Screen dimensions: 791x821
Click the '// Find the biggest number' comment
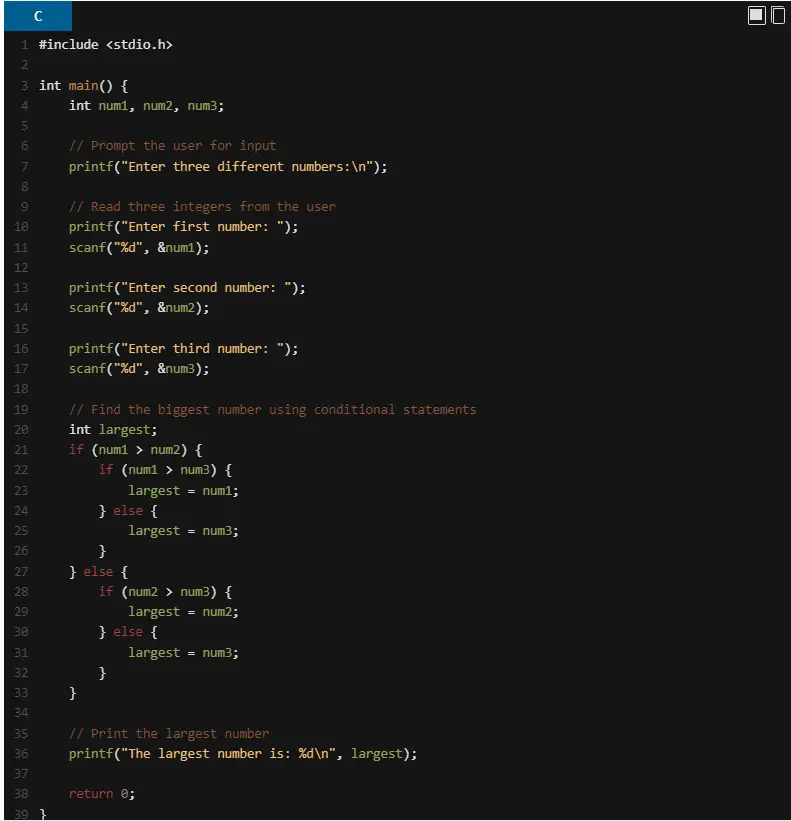(273, 409)
